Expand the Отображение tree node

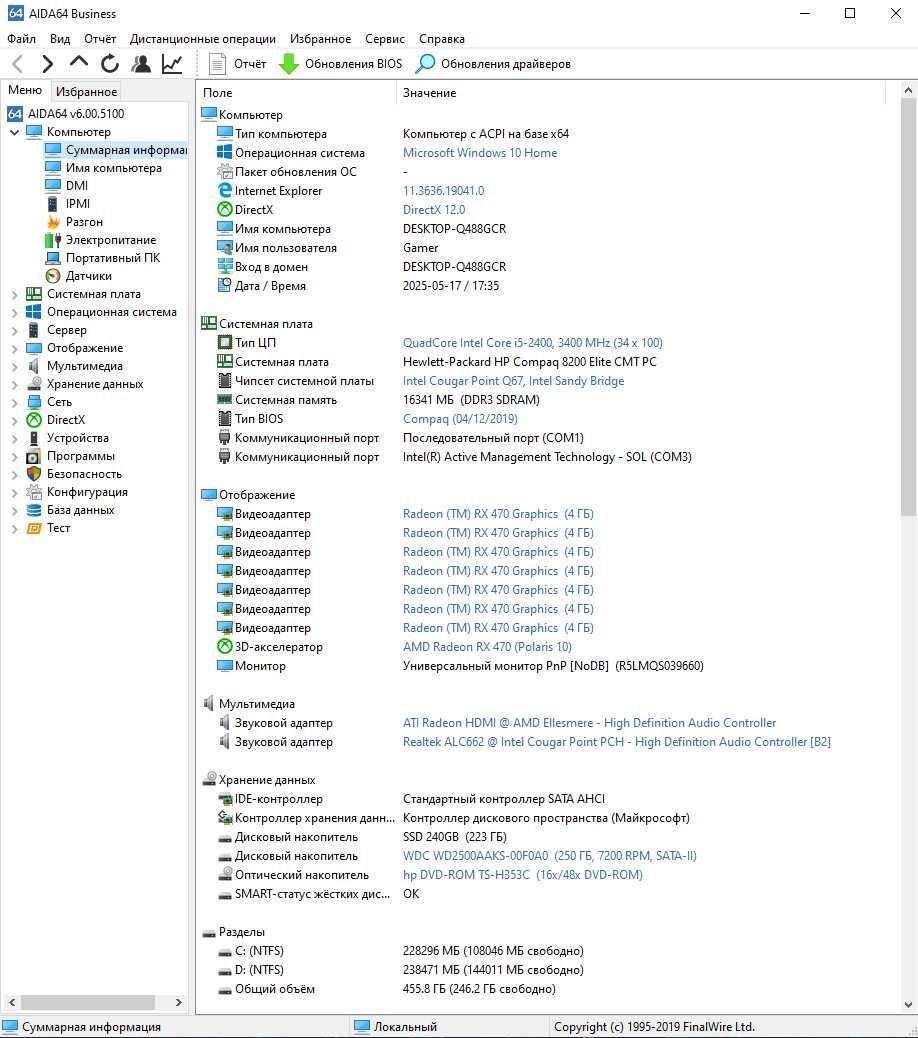15,348
